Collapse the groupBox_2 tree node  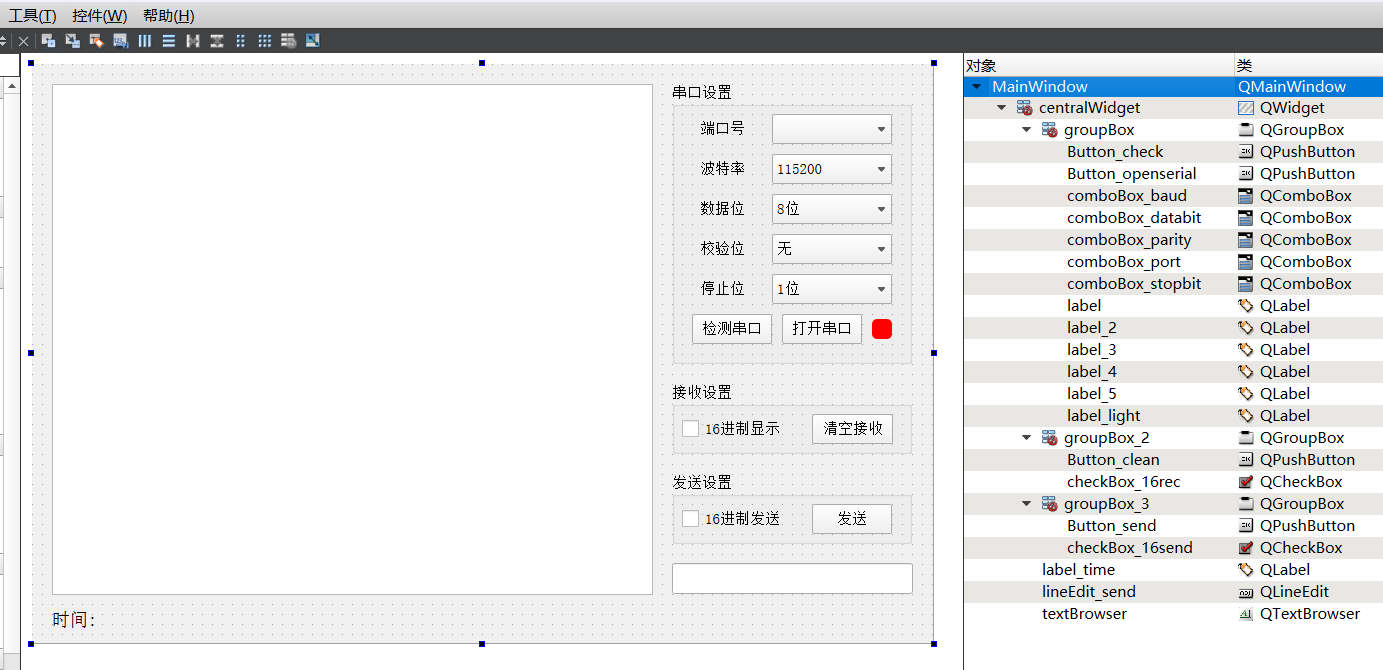(x=1026, y=438)
